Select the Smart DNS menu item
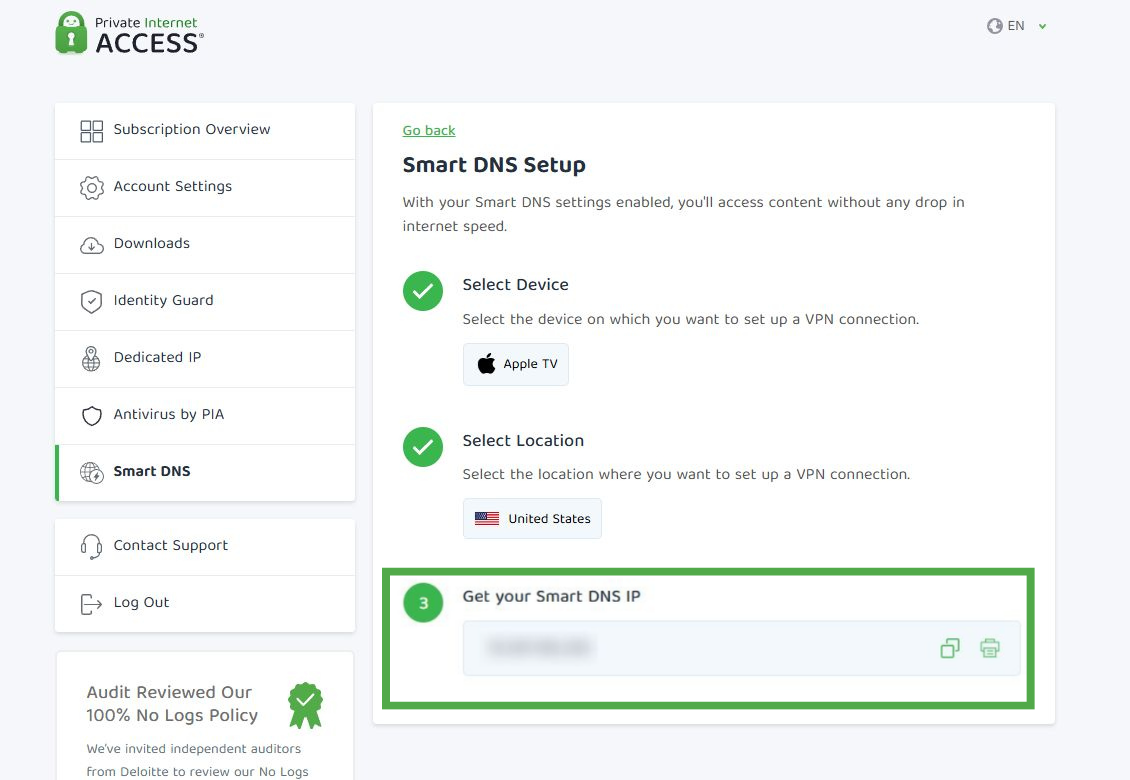This screenshot has width=1130, height=780. click(205, 472)
